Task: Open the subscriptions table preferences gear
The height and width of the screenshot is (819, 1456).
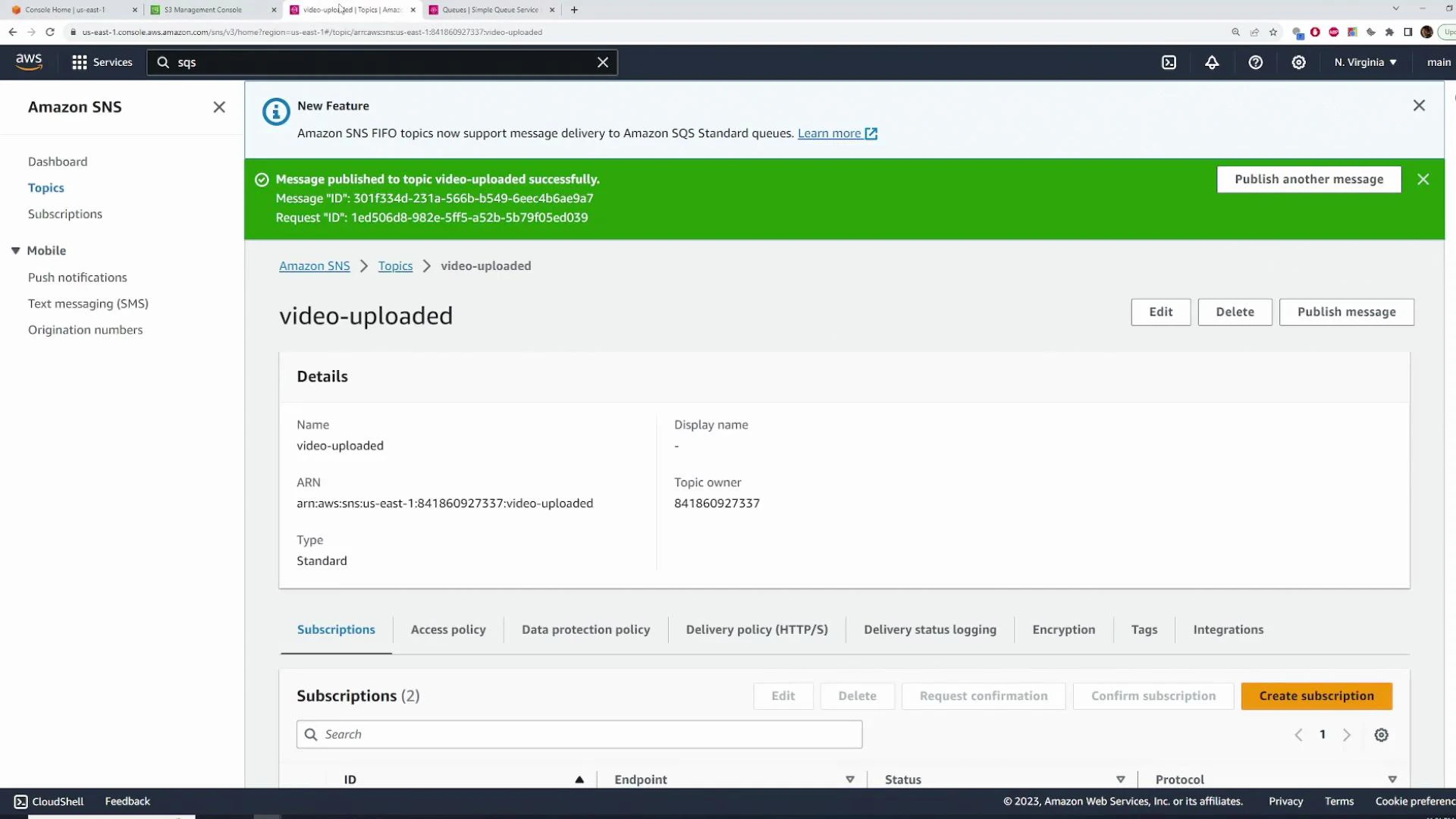Action: click(1381, 734)
